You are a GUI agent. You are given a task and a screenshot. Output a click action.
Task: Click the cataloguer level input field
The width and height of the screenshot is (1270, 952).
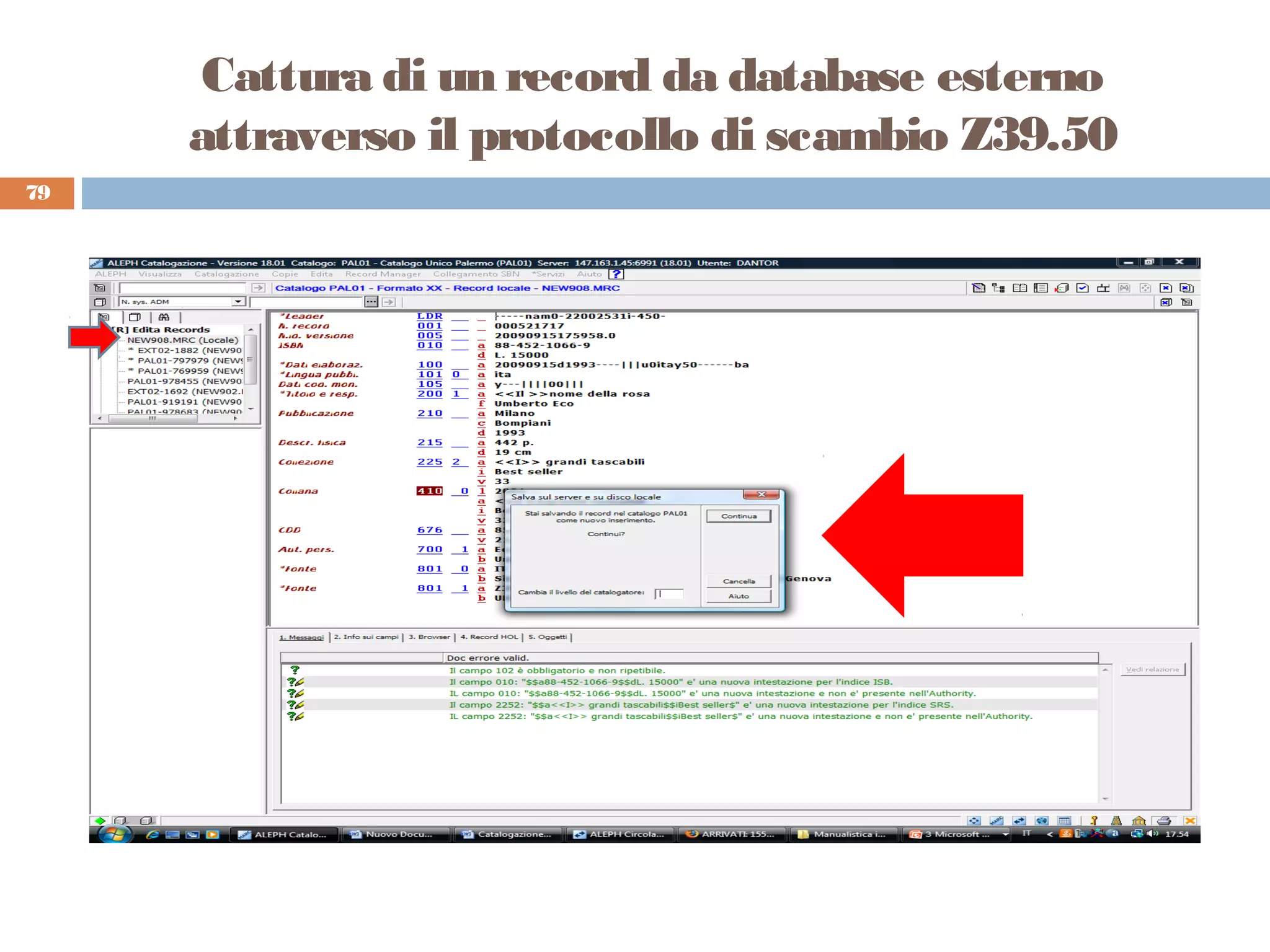pos(669,593)
